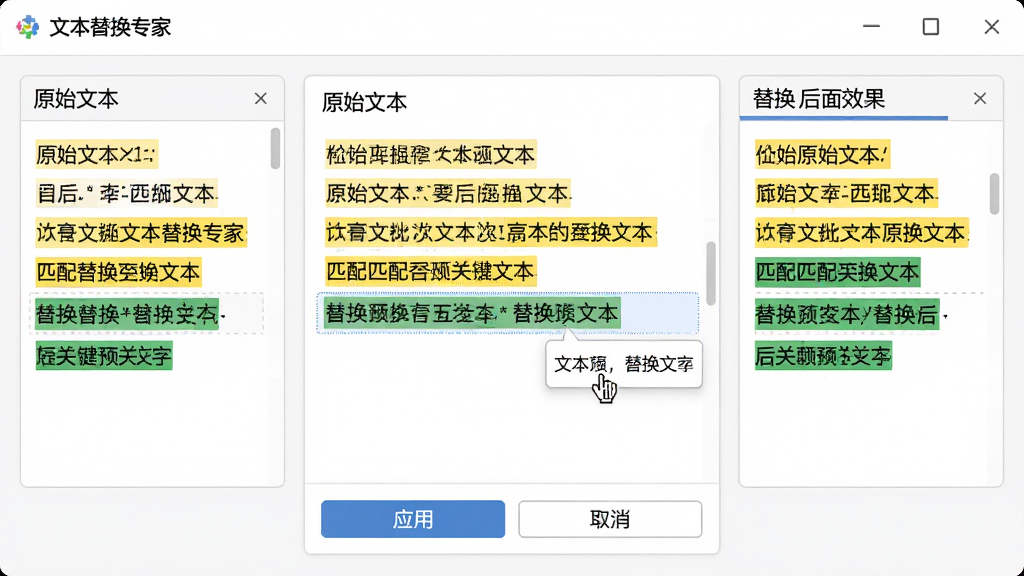Maximize the 文本替换专家 window
The width and height of the screenshot is (1024, 576).
[931, 27]
